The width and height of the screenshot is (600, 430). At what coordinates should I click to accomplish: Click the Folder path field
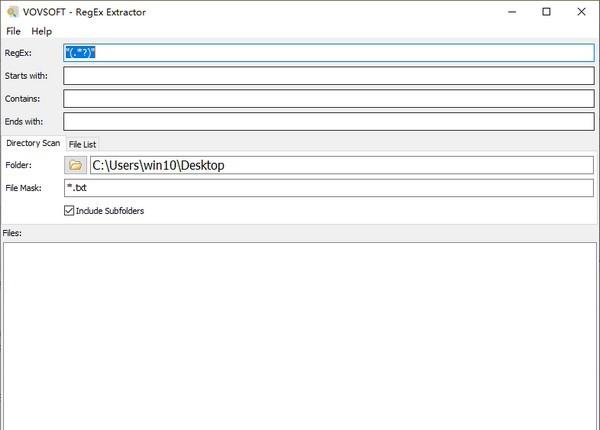[x=342, y=165]
